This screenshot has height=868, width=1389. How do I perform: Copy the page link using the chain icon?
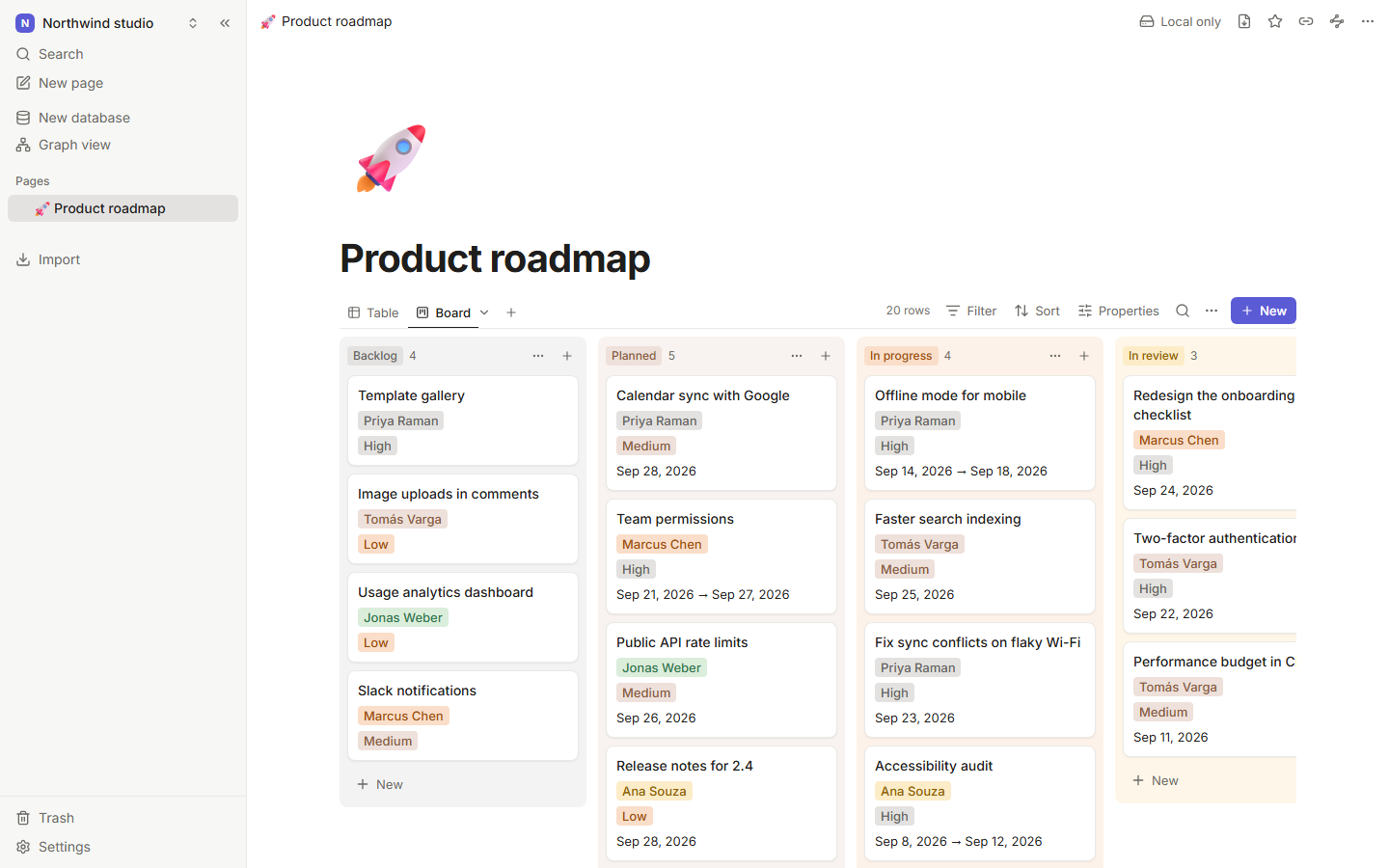pyautogui.click(x=1306, y=21)
